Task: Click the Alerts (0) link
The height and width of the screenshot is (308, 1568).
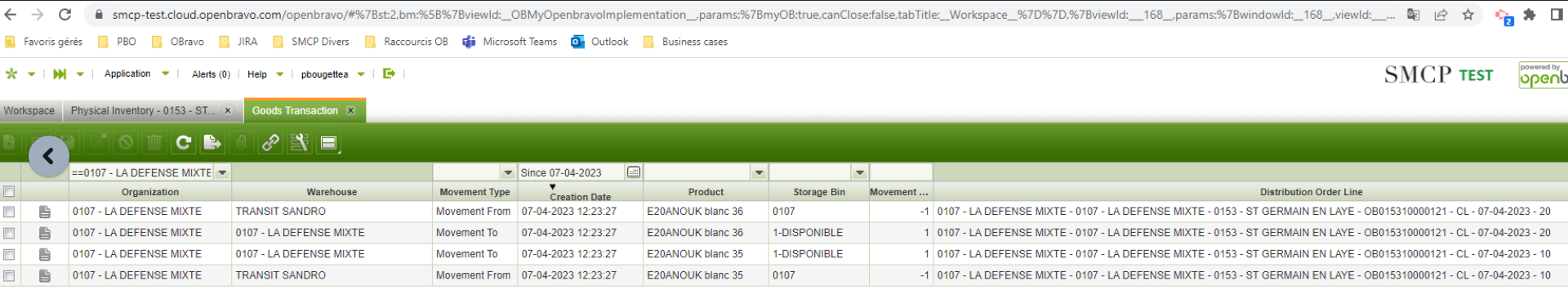Action: click(x=211, y=74)
